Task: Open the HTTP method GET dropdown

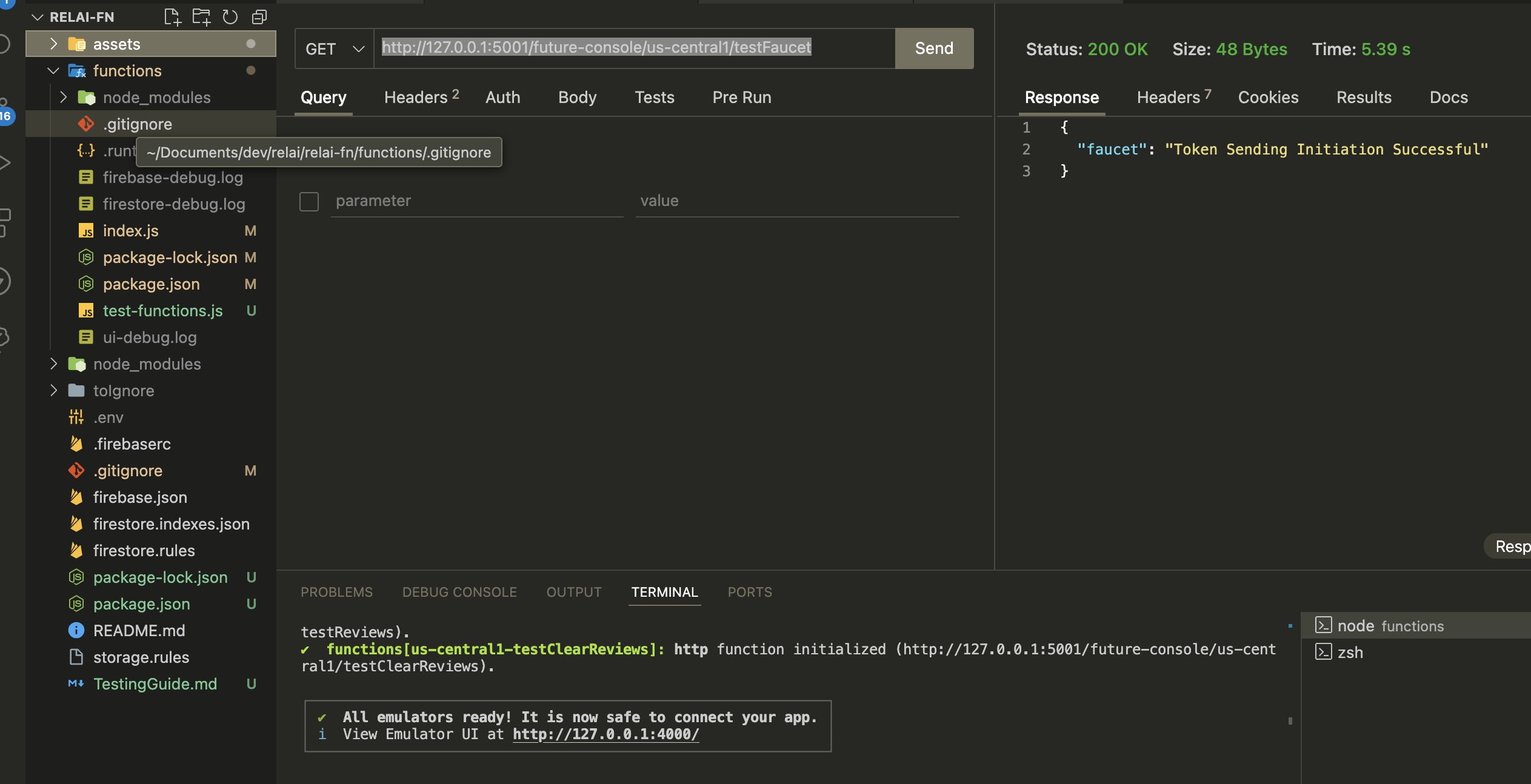Action: coord(335,48)
